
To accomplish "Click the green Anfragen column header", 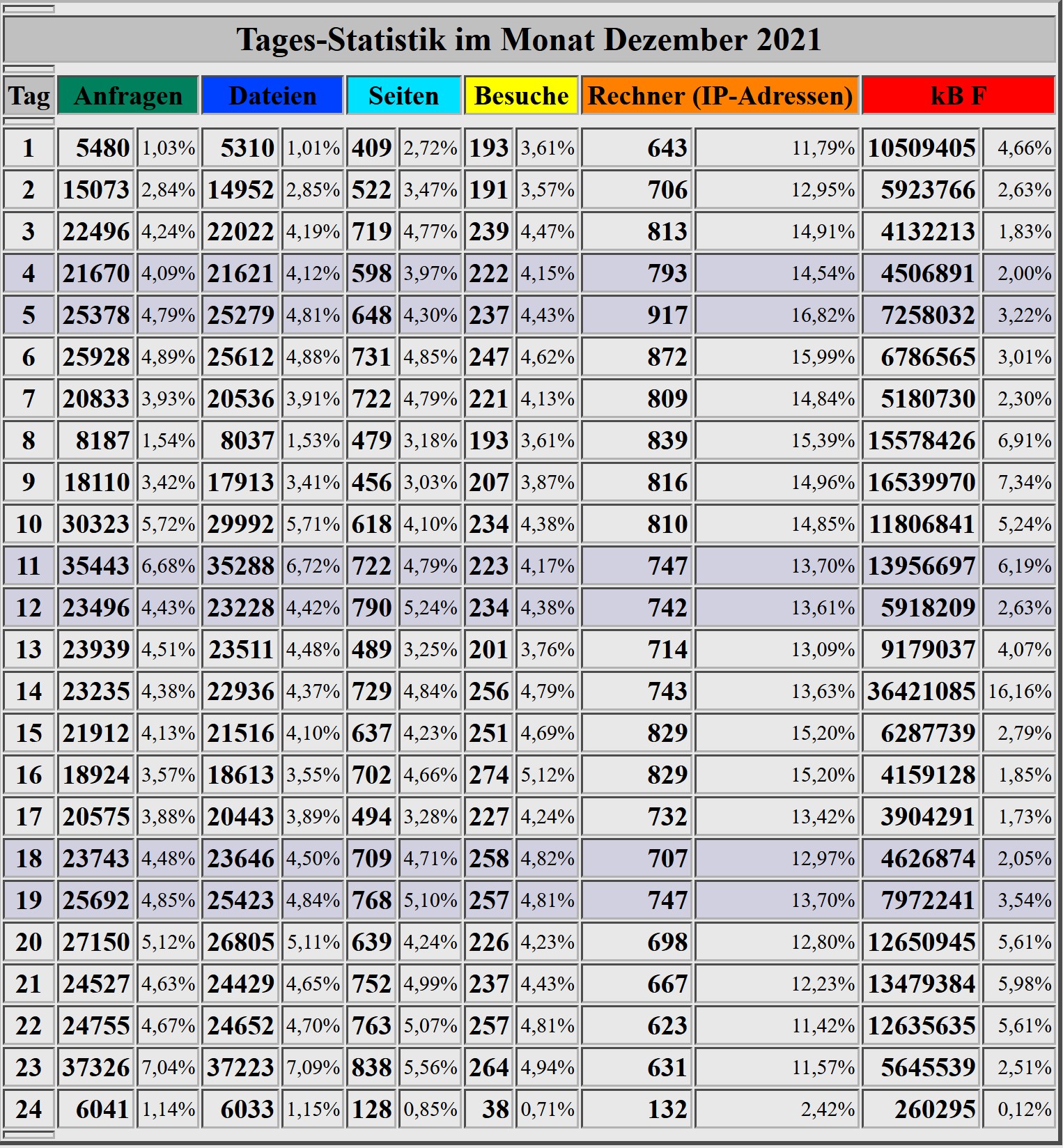I will pos(128,95).
